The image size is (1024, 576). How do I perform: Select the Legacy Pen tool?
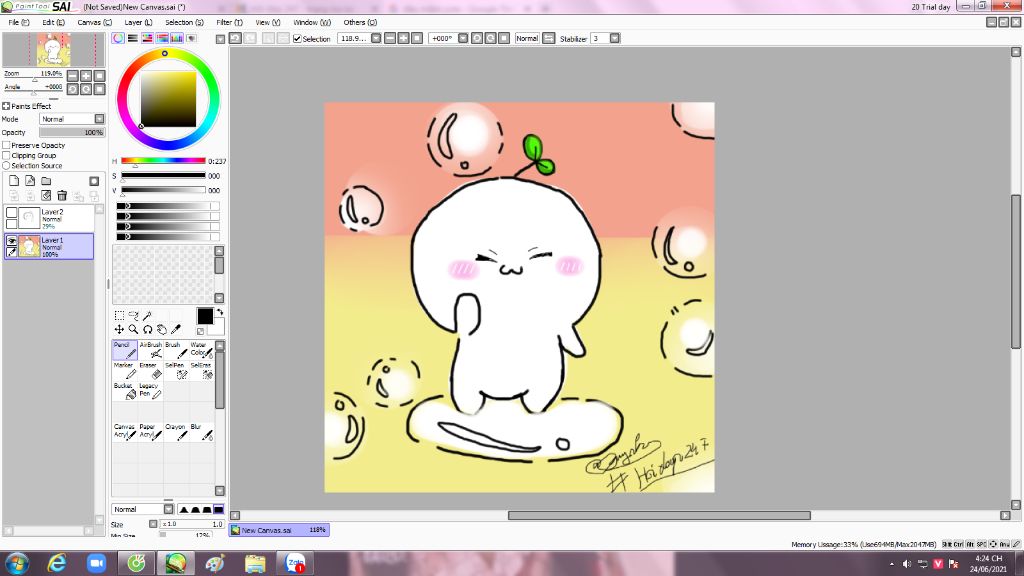pos(150,391)
